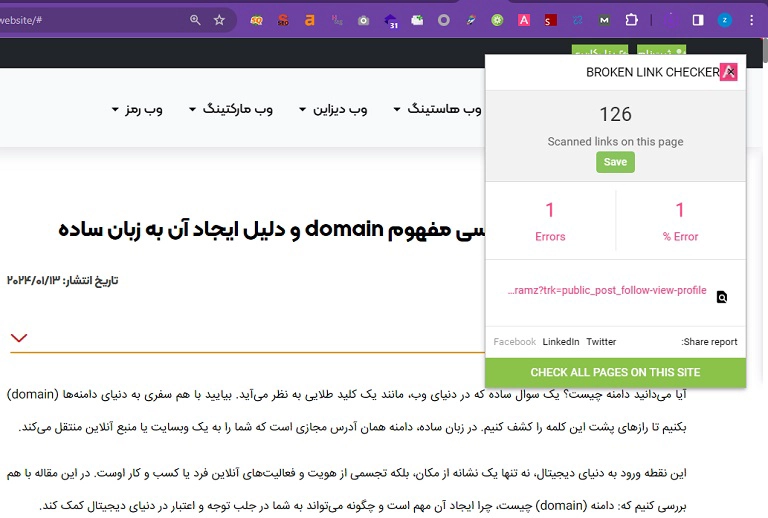Expand the وب هاستینگ menu
Image resolution: width=768 pixels, height=518 pixels.
tap(437, 109)
